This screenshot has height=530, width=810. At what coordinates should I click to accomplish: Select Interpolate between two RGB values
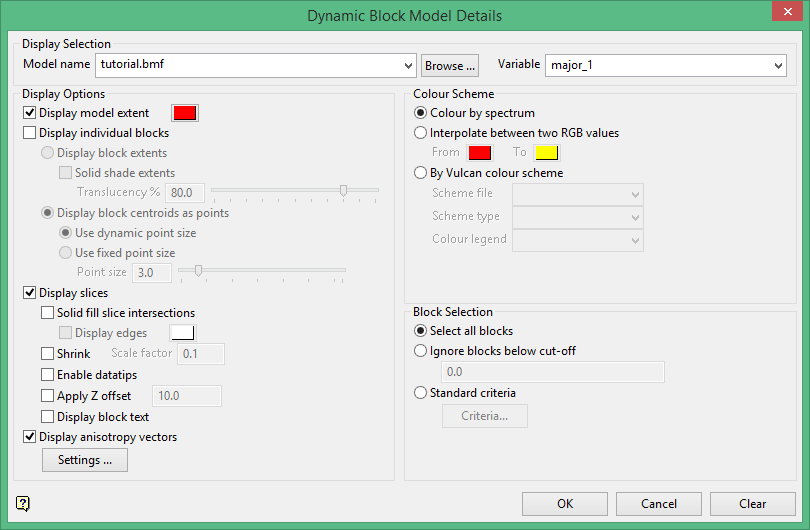[x=421, y=133]
